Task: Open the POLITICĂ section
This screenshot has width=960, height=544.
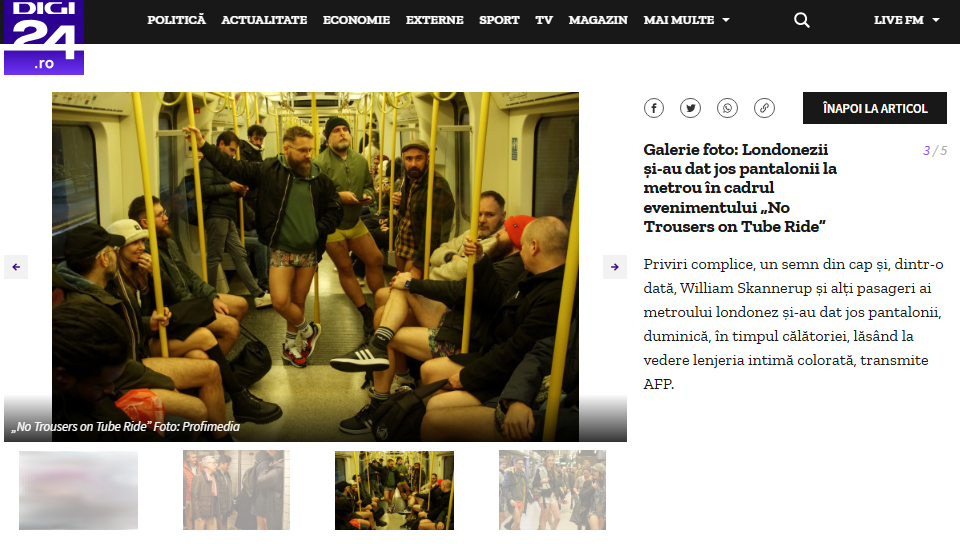Action: (176, 20)
